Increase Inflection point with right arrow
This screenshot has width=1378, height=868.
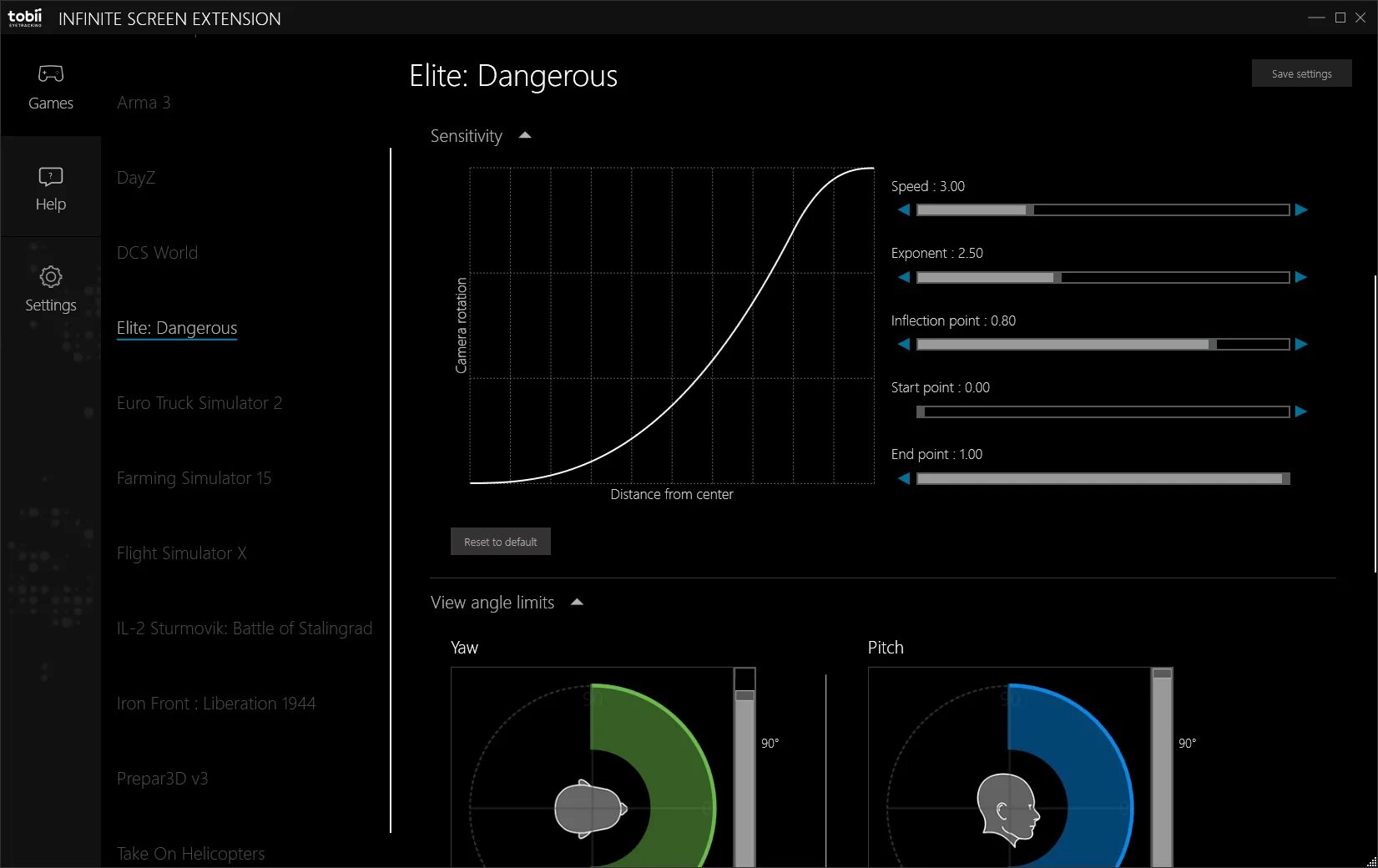[1301, 344]
